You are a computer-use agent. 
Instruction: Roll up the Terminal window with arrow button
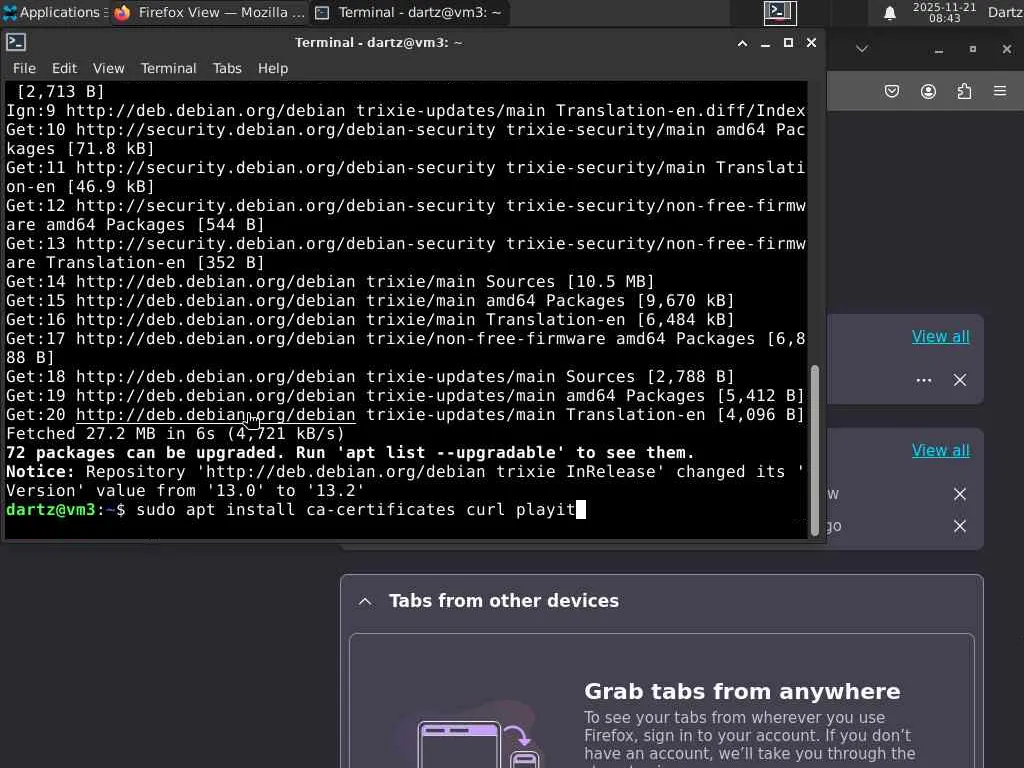(x=743, y=43)
